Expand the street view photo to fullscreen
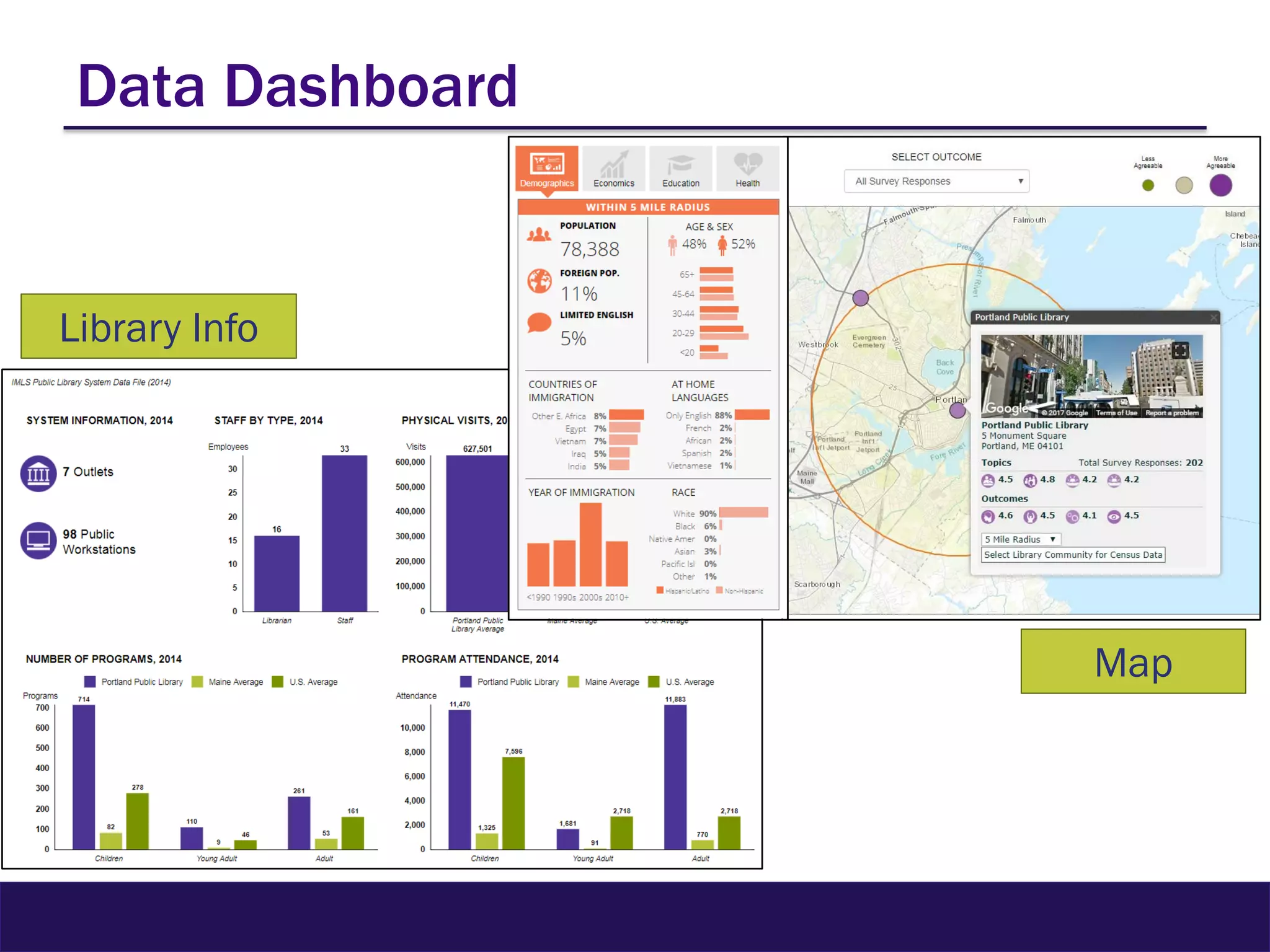Viewport: 1270px width, 952px height. pyautogui.click(x=1180, y=350)
